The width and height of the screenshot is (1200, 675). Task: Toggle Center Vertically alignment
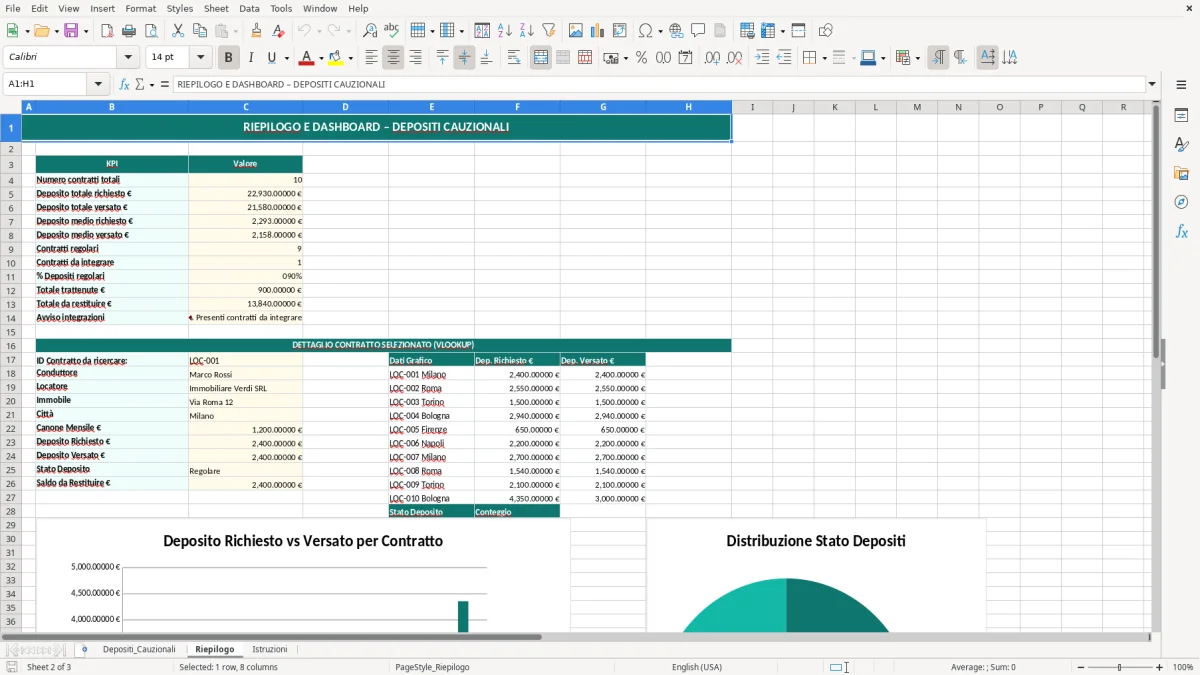tap(464, 58)
